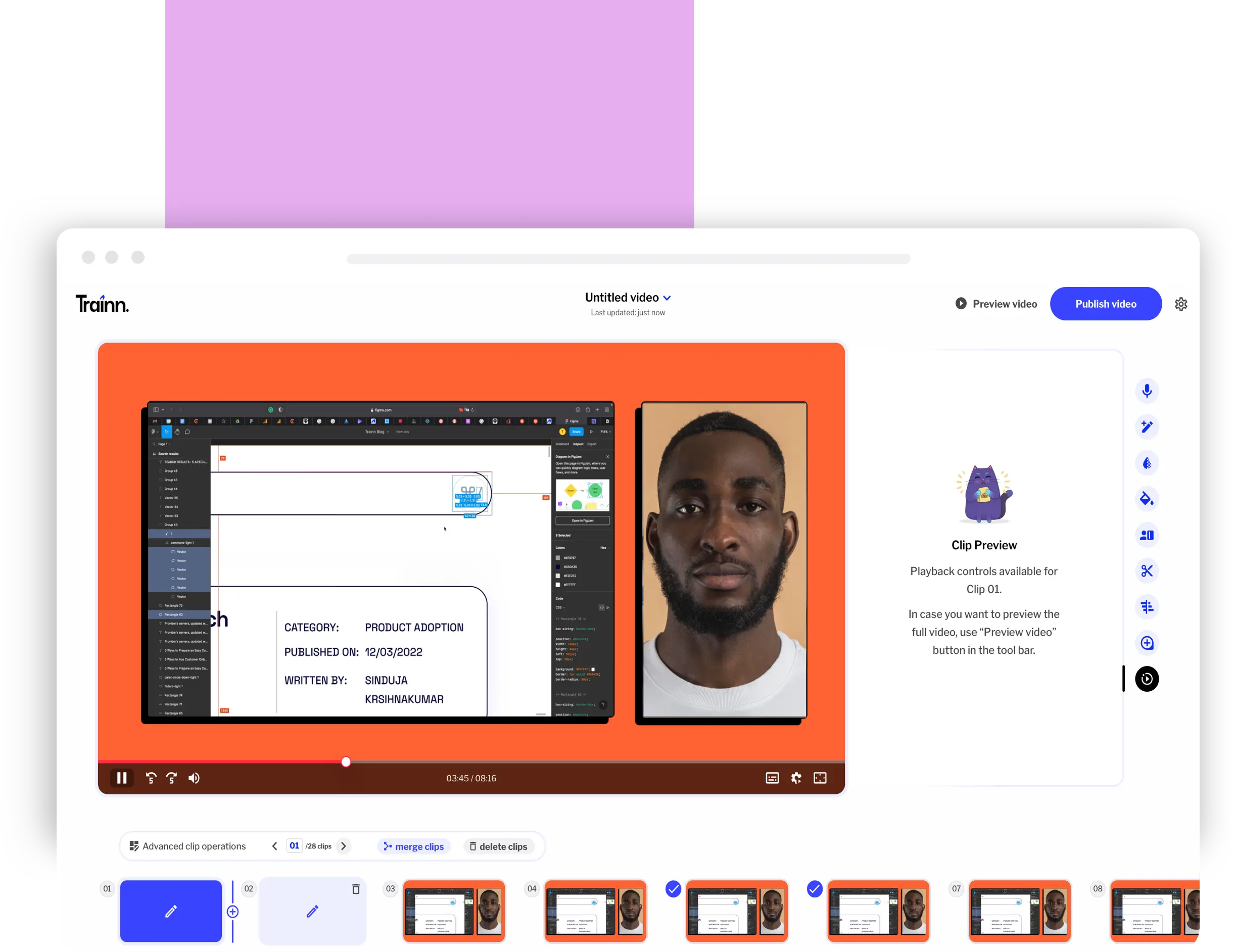Toggle the mute audio button
This screenshot has width=1234, height=952.
tap(194, 778)
